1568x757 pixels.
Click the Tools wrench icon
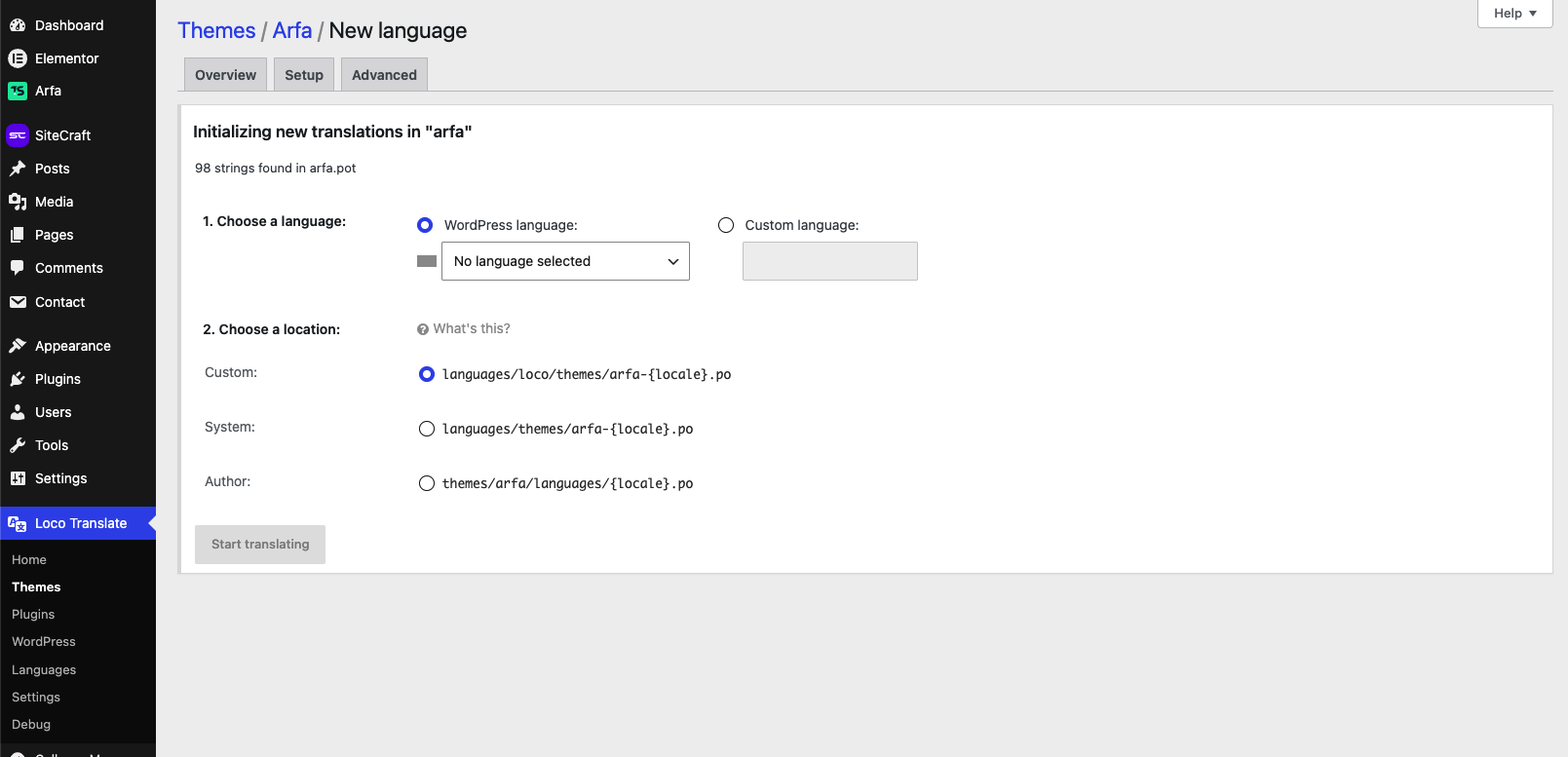(x=18, y=445)
